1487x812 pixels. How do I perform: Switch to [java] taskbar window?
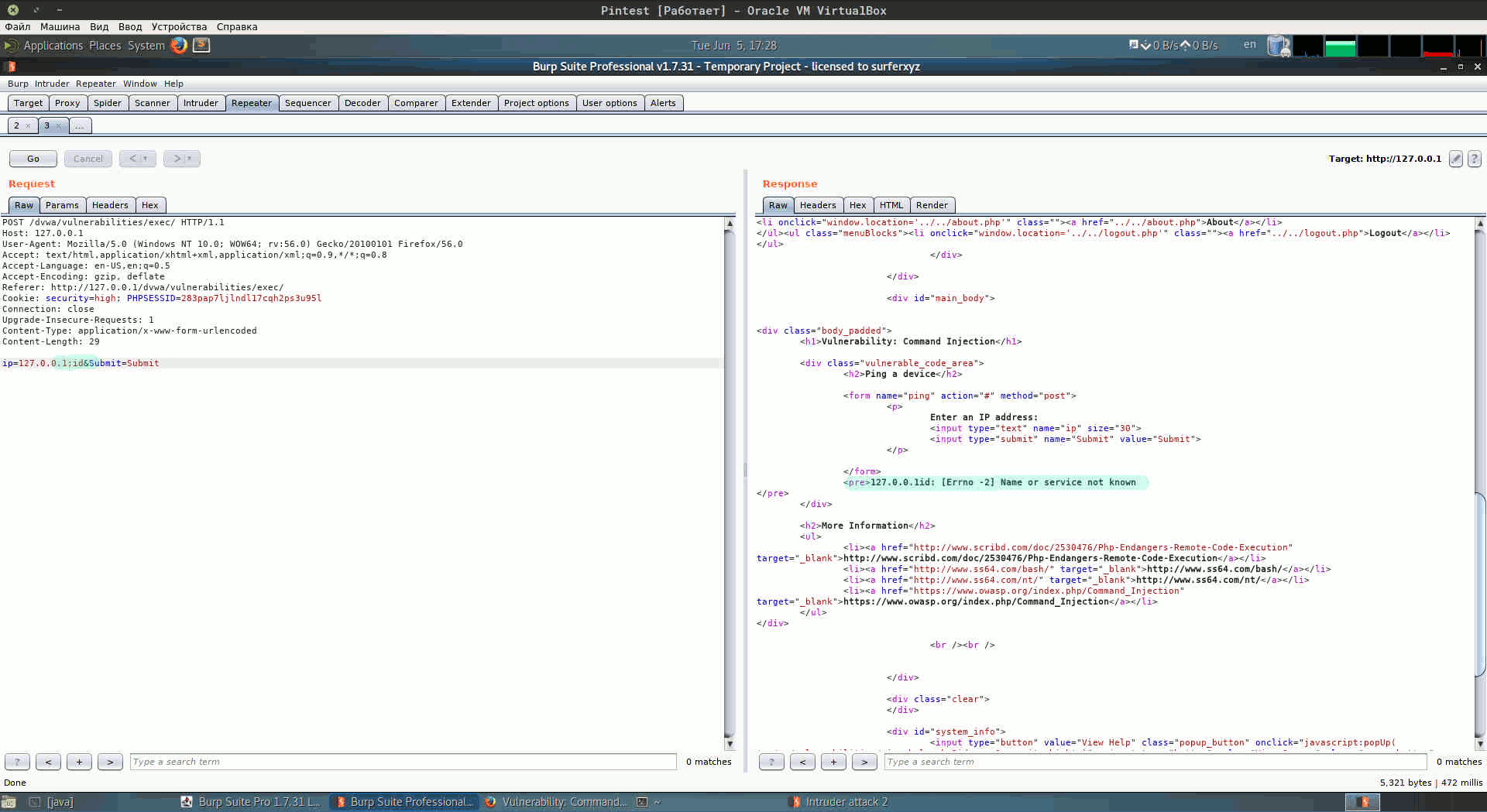[x=51, y=802]
